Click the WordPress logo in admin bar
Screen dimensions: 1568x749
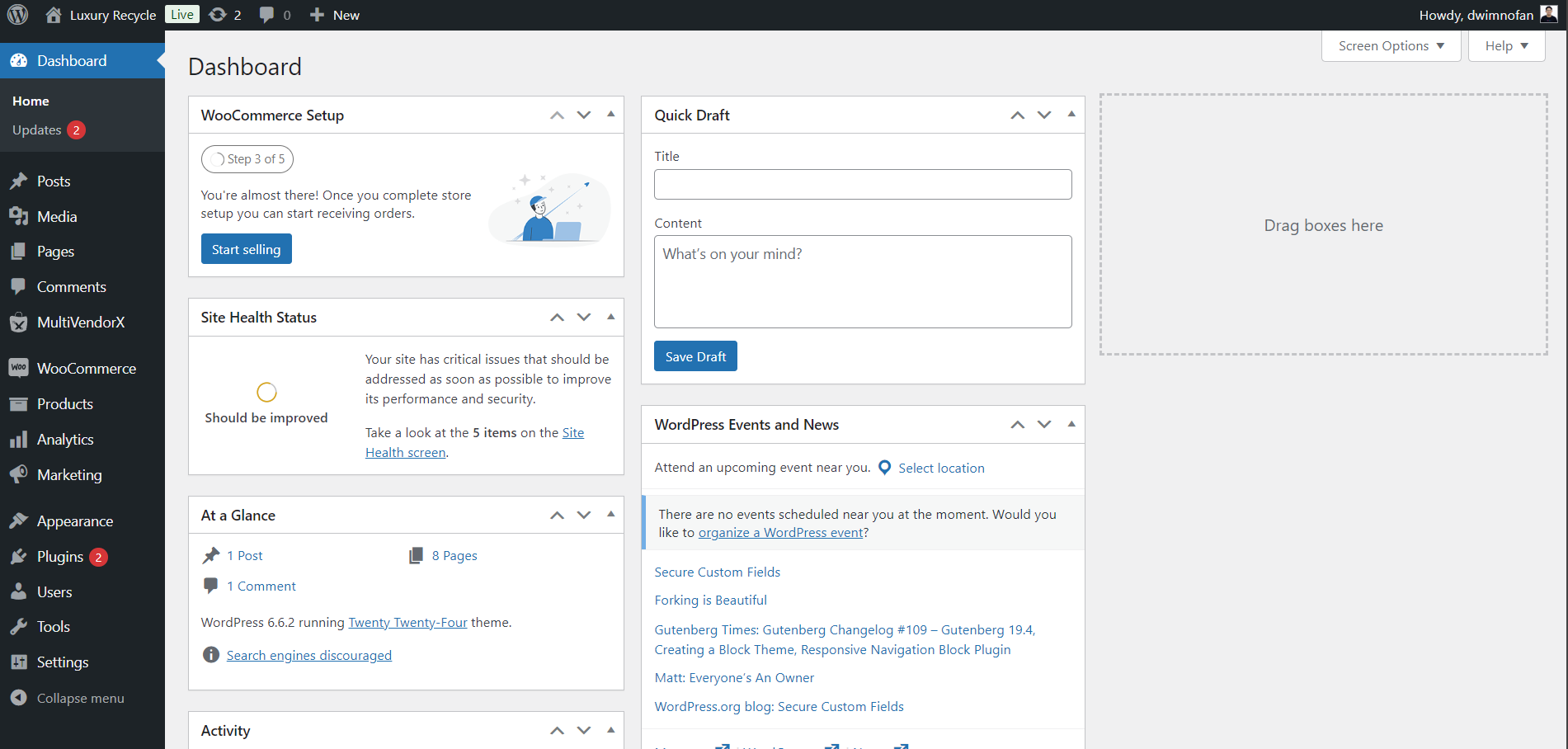17,15
